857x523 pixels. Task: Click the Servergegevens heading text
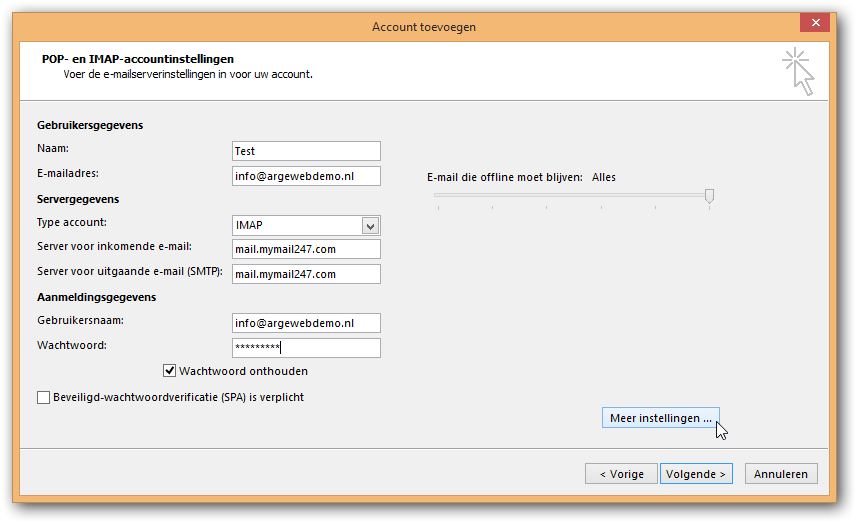coord(78,199)
